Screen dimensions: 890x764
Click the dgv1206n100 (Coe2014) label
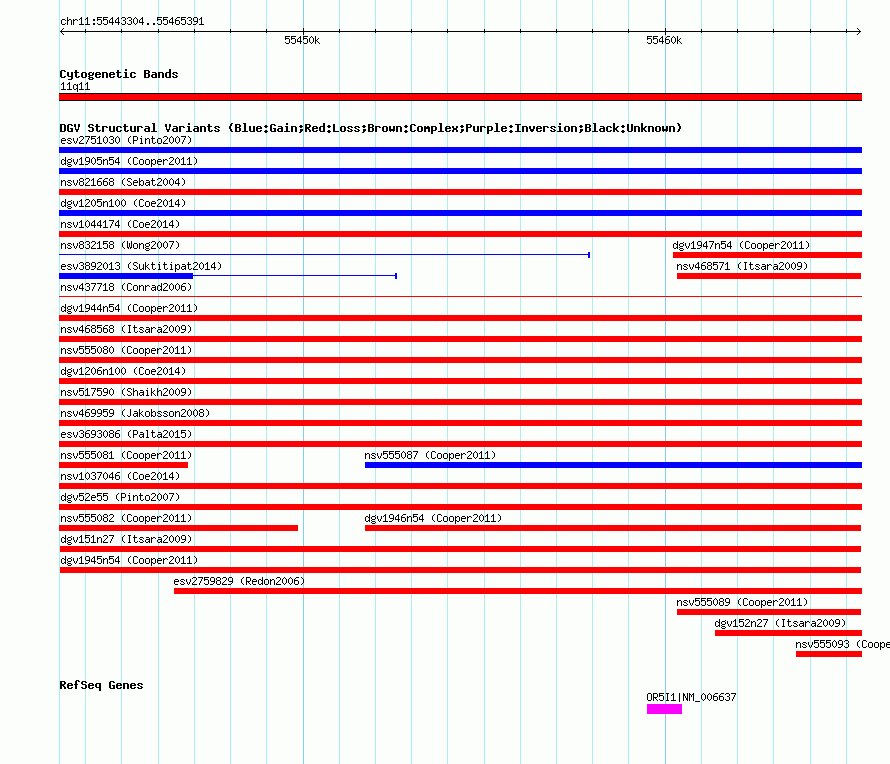[x=123, y=371]
